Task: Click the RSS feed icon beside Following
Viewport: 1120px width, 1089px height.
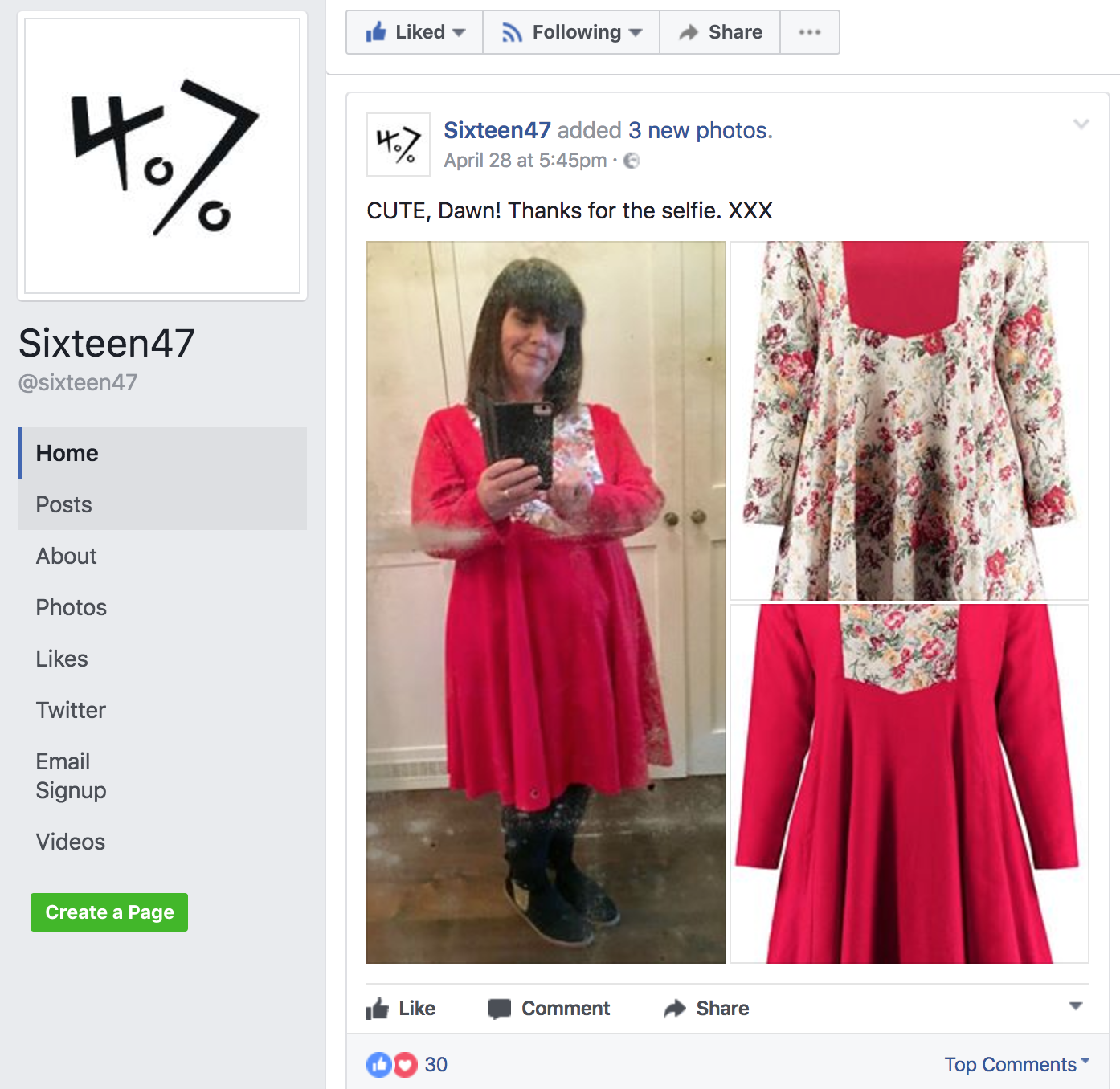Action: point(512,32)
